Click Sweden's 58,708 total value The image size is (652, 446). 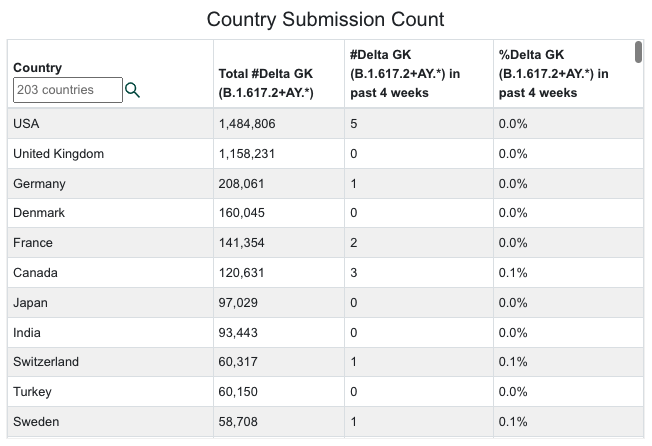point(238,421)
